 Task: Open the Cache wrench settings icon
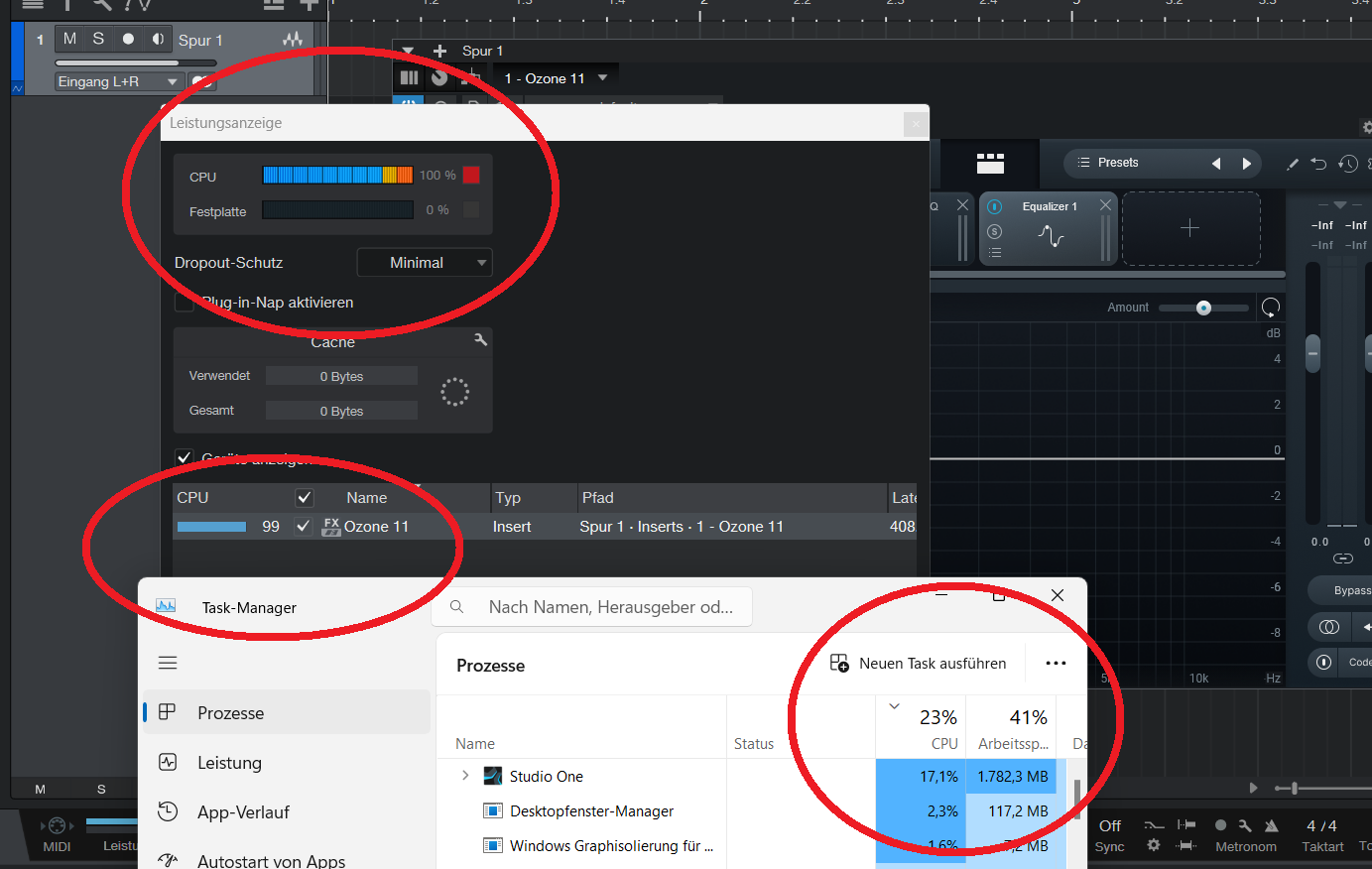[481, 340]
